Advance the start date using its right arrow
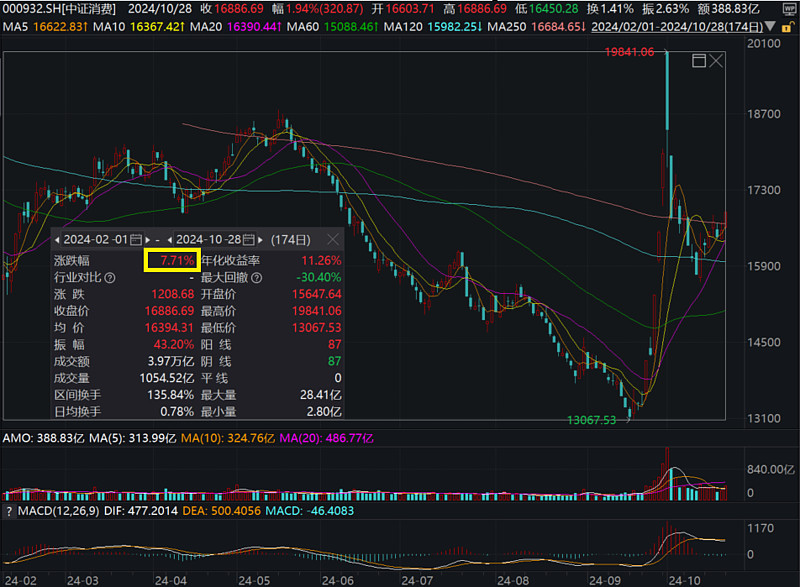The width and height of the screenshot is (800, 587). pyautogui.click(x=147, y=240)
